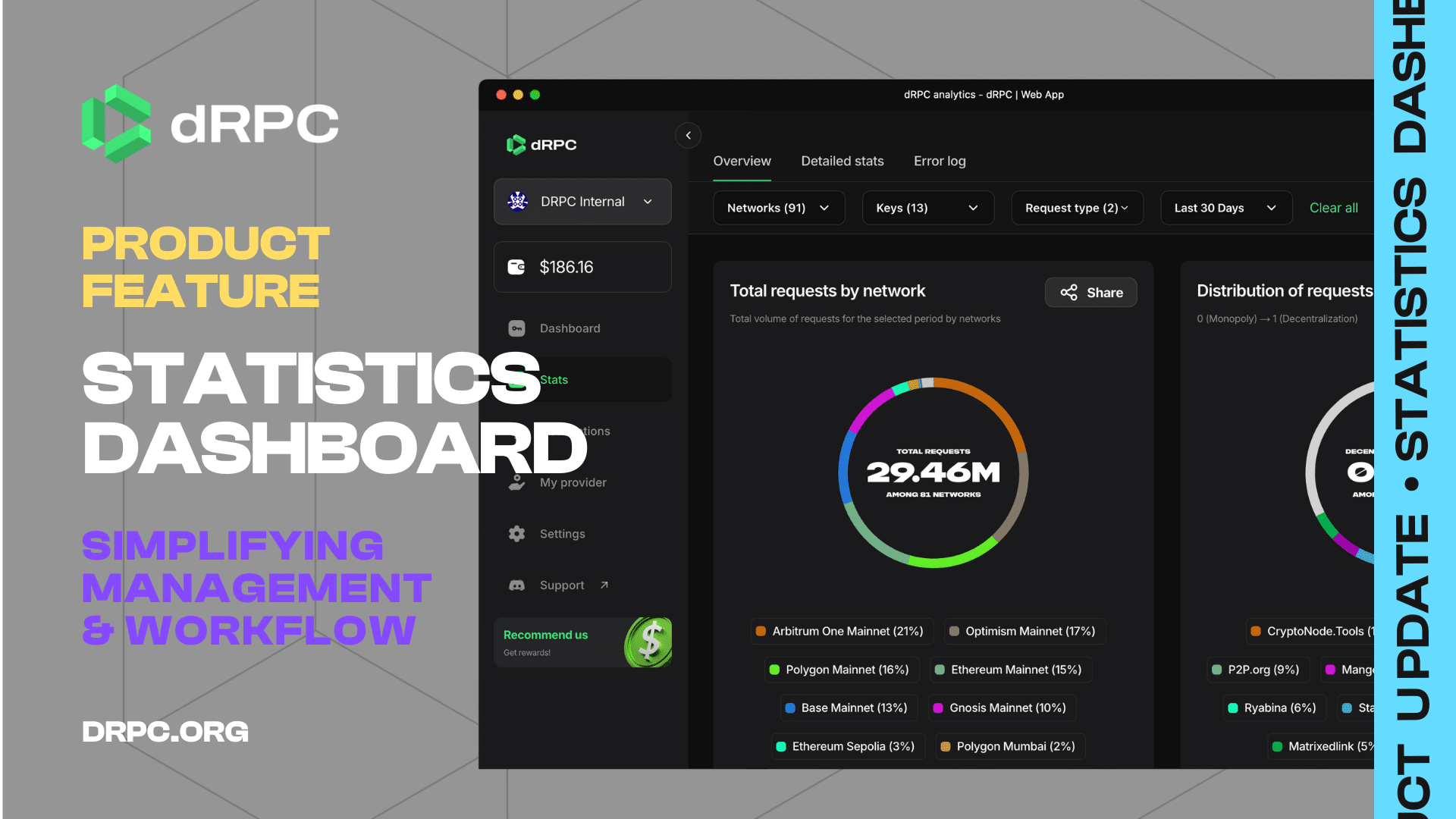Collapse the left sidebar panel
The image size is (1456, 819).
pyautogui.click(x=688, y=135)
